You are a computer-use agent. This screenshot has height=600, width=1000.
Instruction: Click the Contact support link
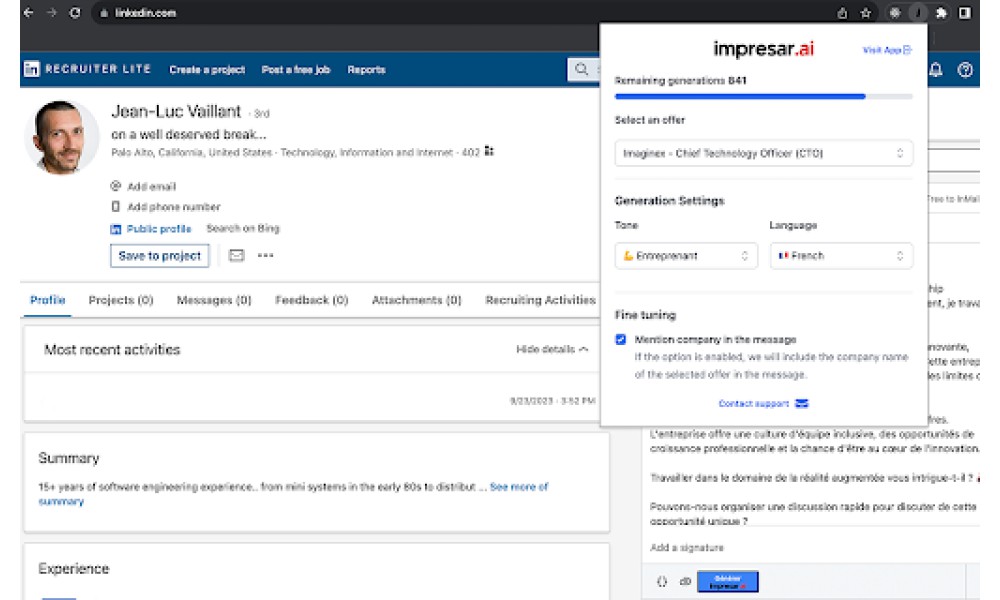[753, 404]
